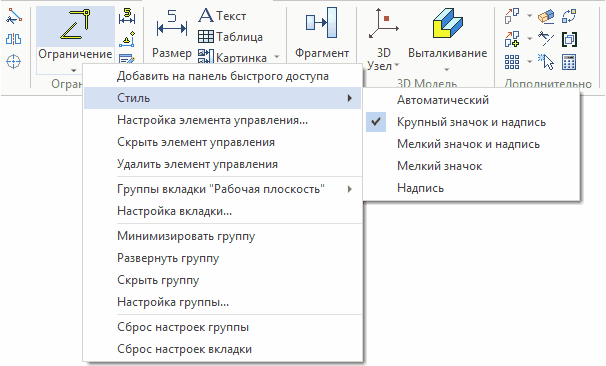The height and width of the screenshot is (366, 606).
Task: Expand the Ограничение button dropdown arrow
Action: click(x=73, y=70)
